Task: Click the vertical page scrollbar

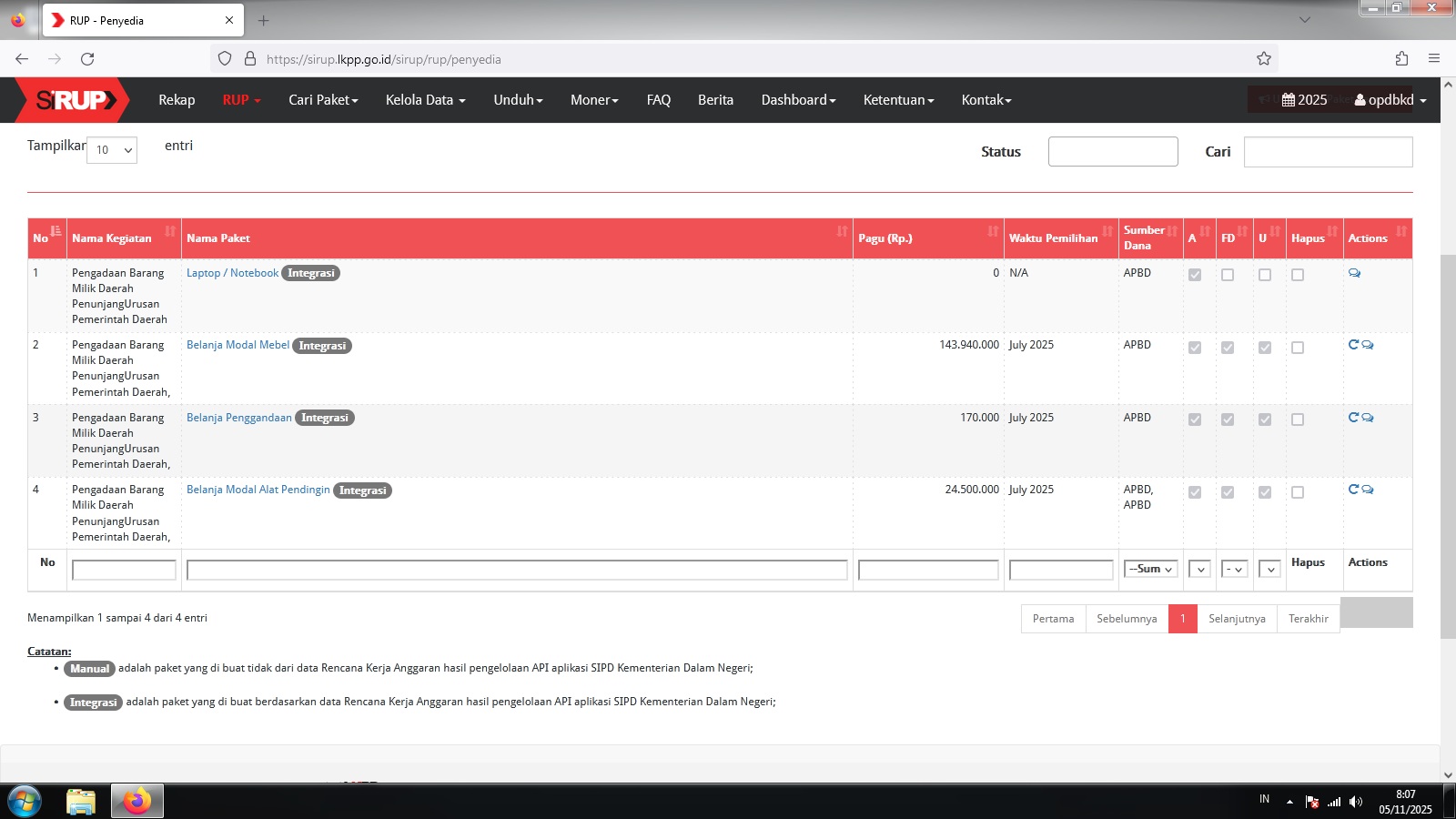Action: (1448, 446)
